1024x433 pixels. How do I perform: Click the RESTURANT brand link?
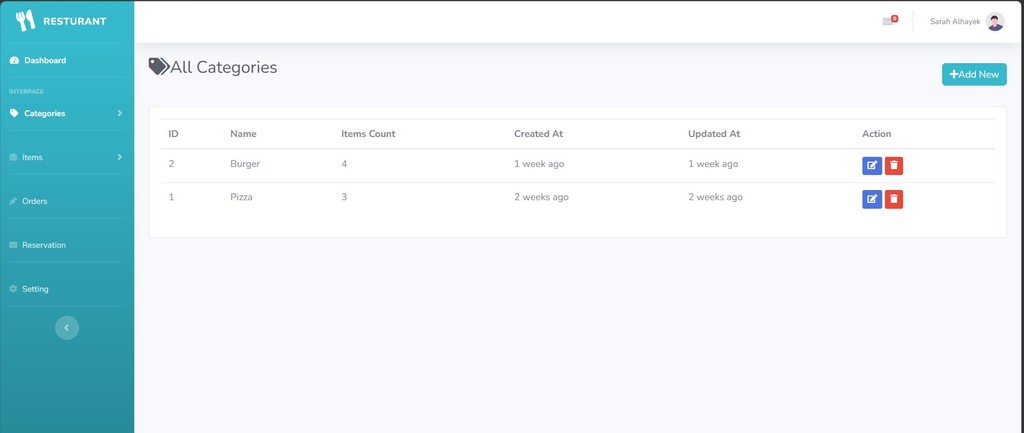pos(74,21)
